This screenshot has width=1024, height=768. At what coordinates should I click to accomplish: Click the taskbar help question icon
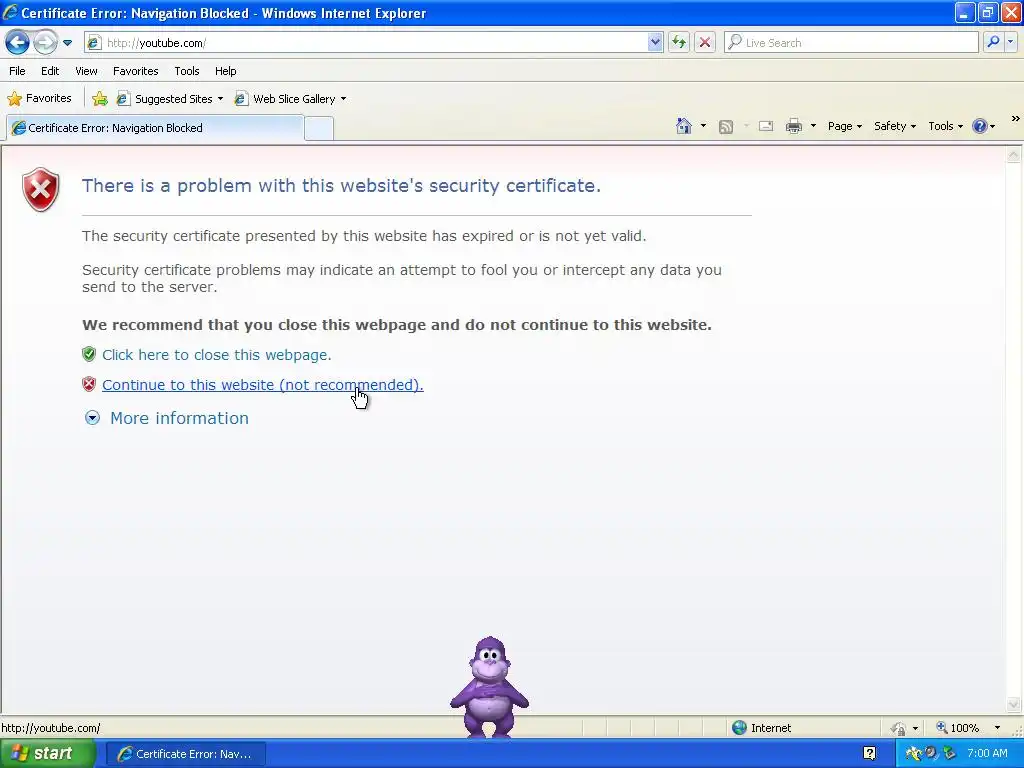[x=869, y=753]
